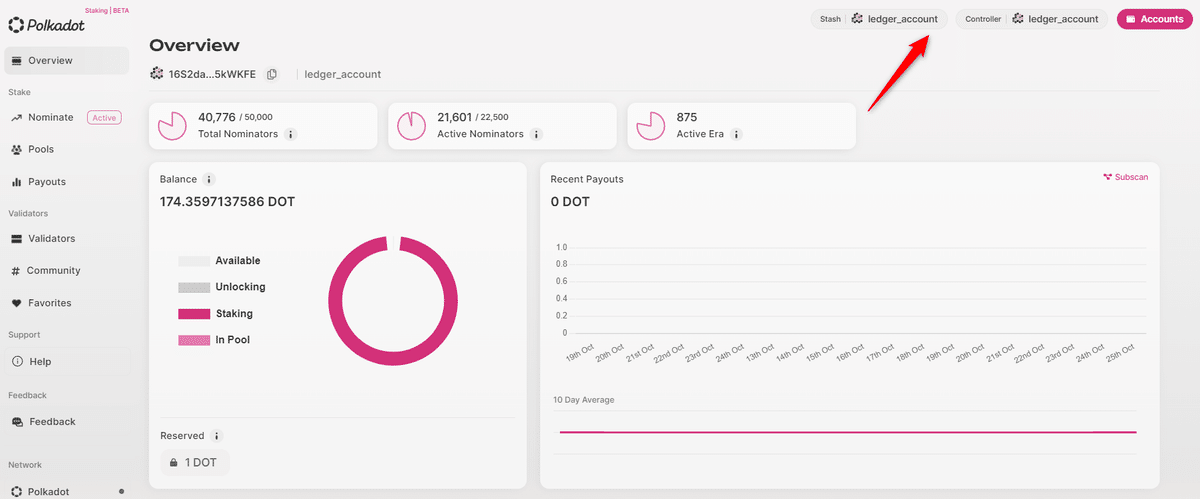Click the Payouts bar-chart icon
This screenshot has height=499, width=1200.
click(17, 182)
